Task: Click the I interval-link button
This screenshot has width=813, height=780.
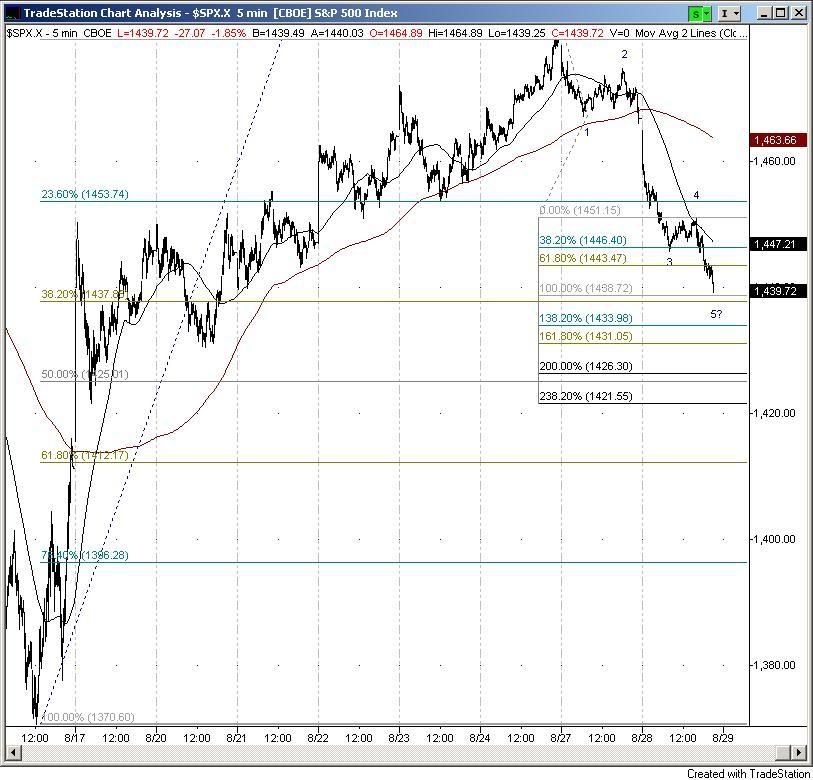Action: (725, 13)
